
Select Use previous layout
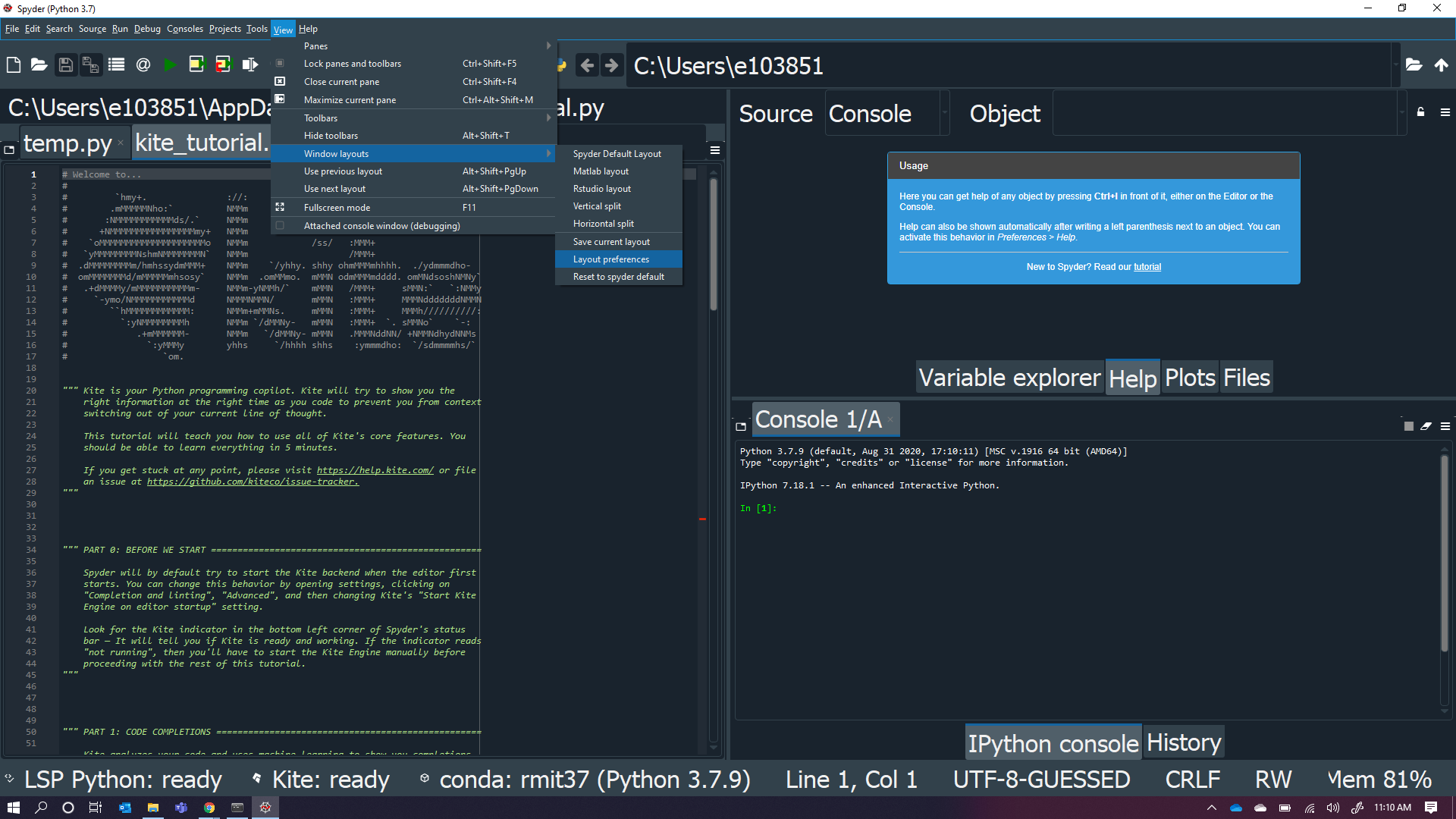point(413,171)
